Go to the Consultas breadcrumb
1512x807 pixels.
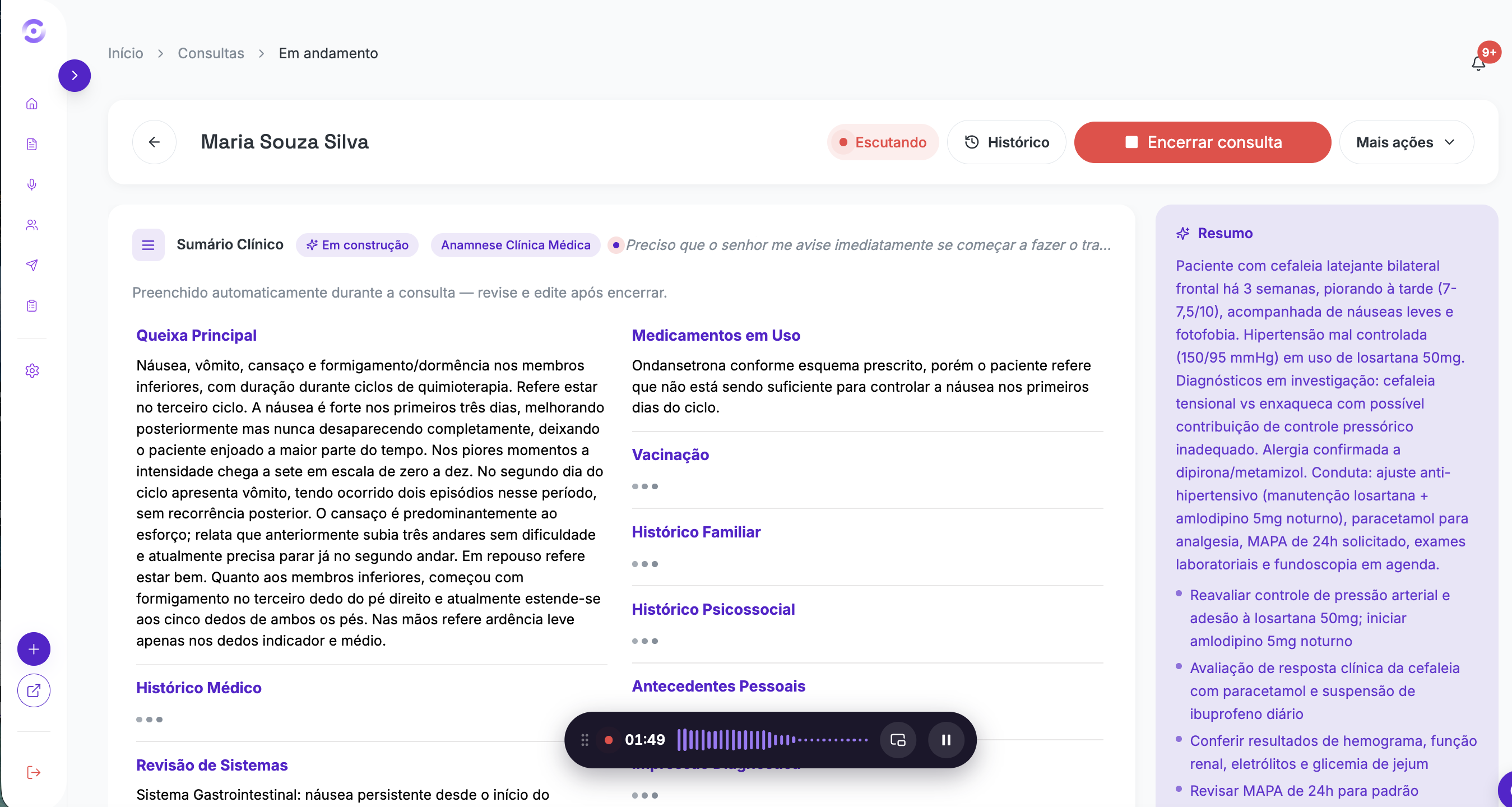[211, 53]
